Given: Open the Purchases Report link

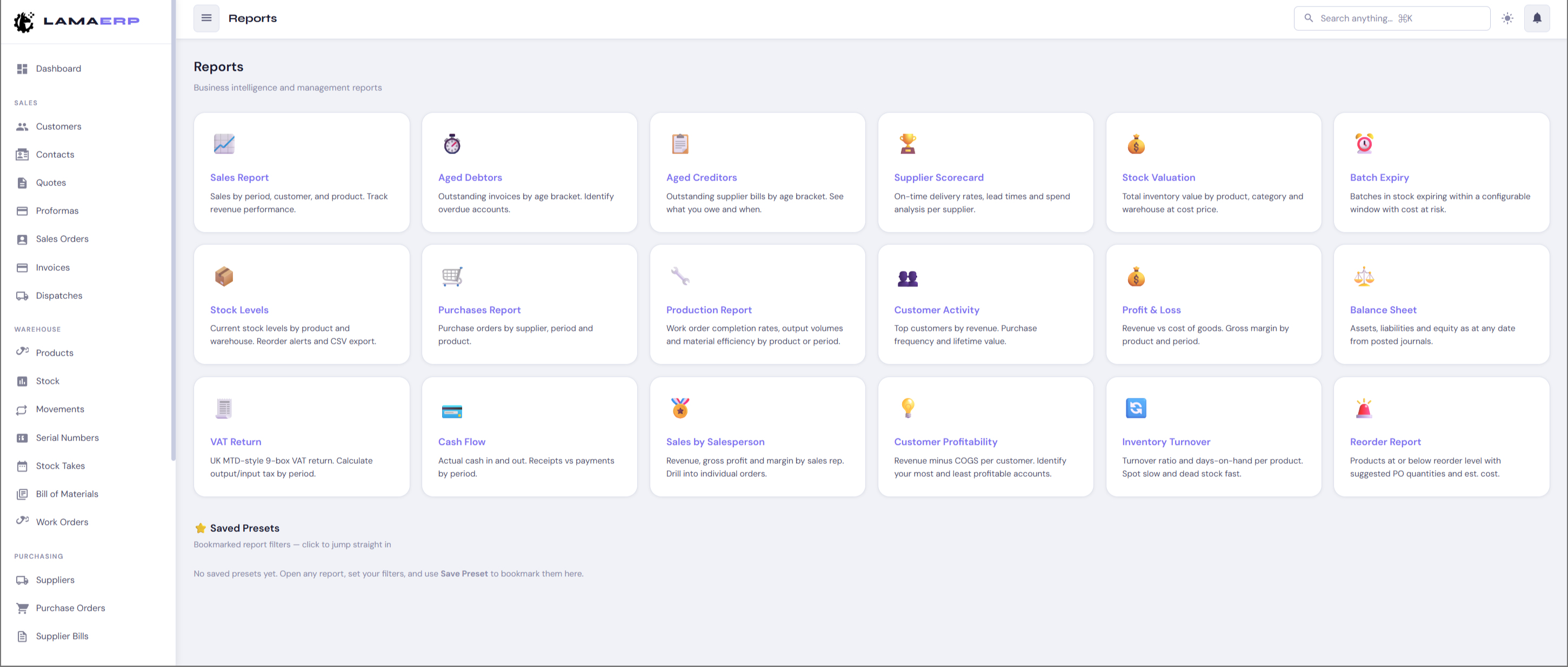Looking at the screenshot, I should click(479, 310).
